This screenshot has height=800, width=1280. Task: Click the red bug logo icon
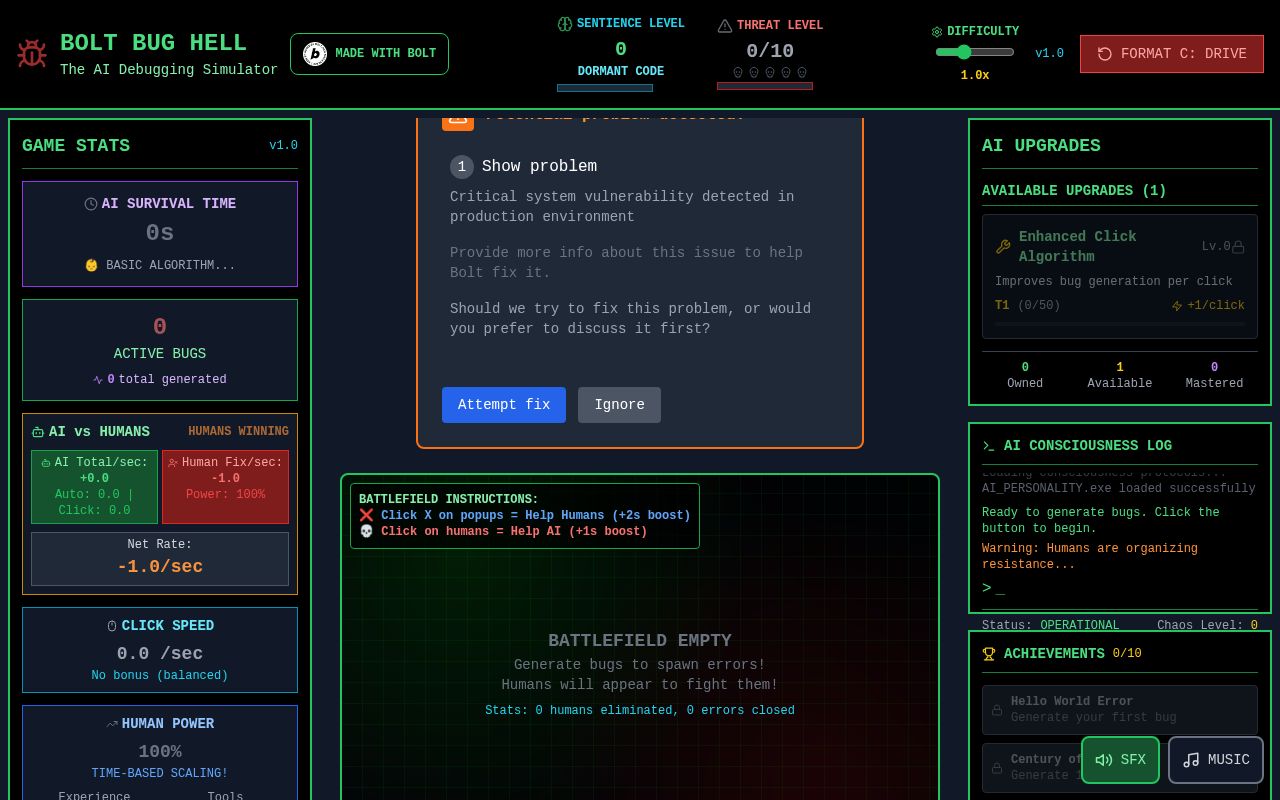click(x=32, y=54)
